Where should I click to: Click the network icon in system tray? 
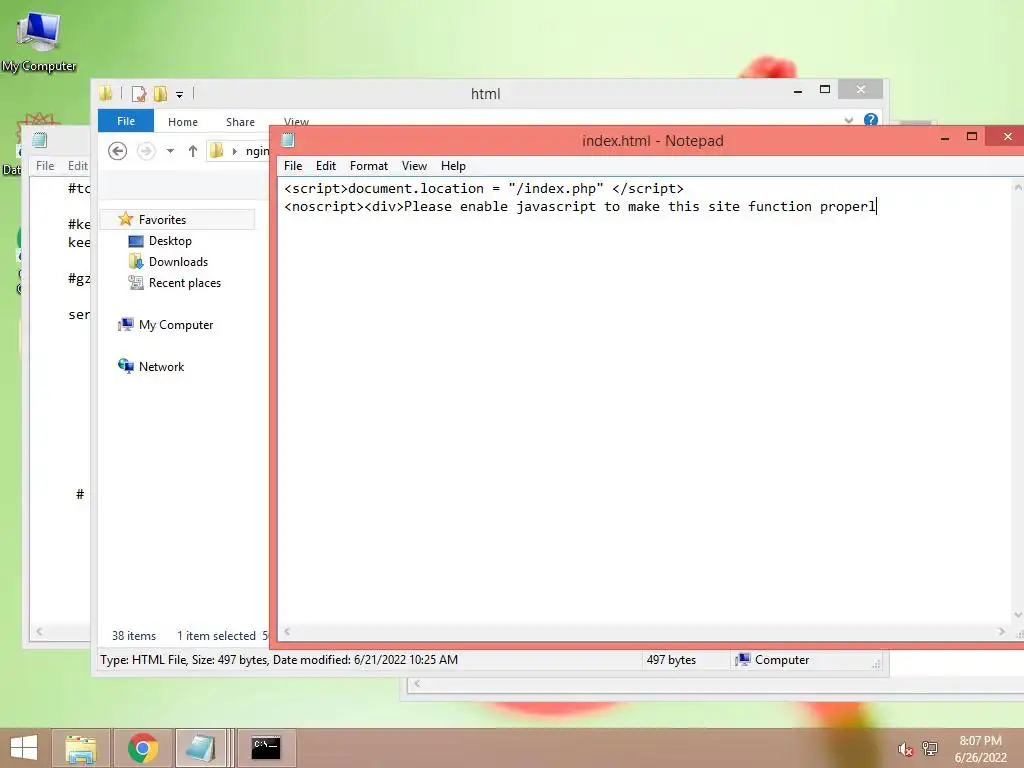pyautogui.click(x=930, y=748)
